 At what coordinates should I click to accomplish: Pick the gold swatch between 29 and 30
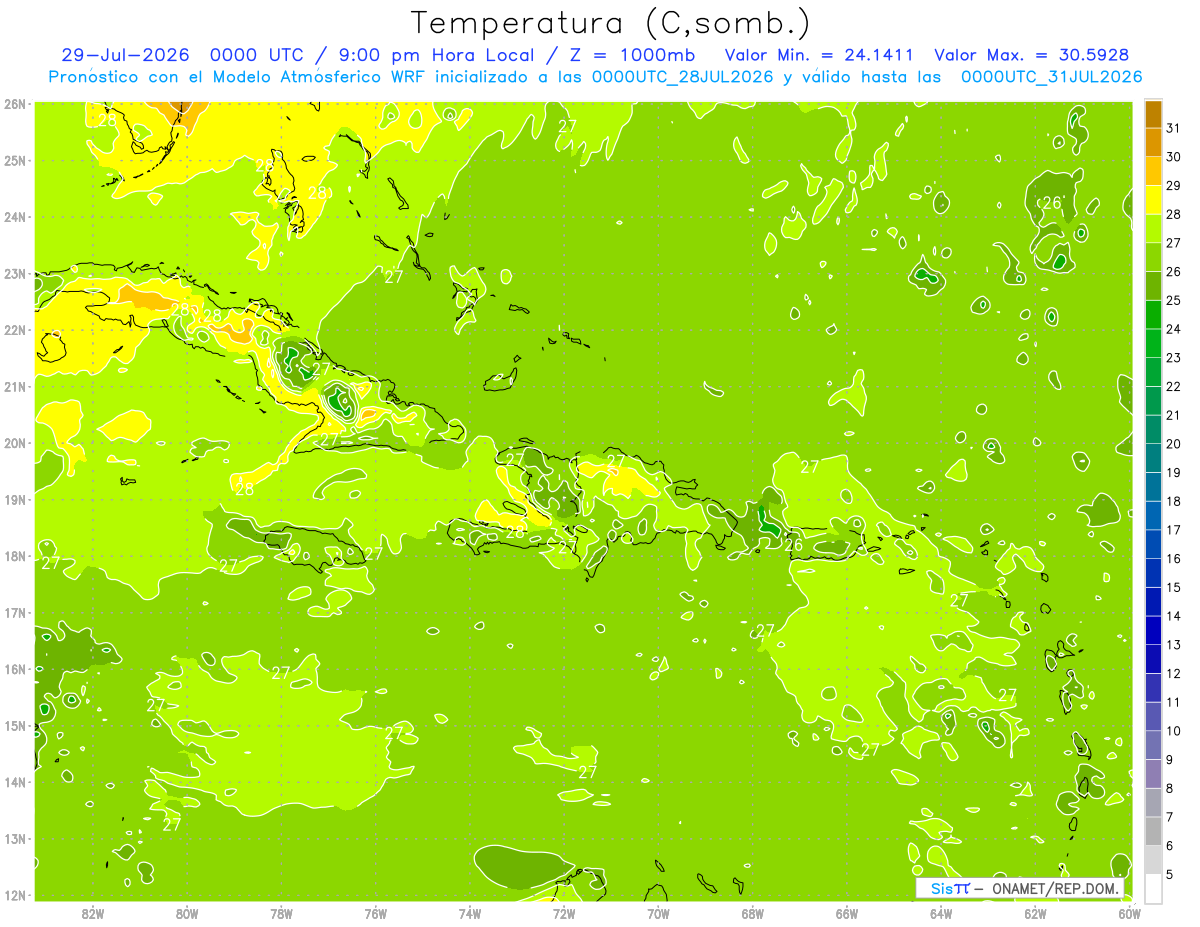click(x=1153, y=170)
